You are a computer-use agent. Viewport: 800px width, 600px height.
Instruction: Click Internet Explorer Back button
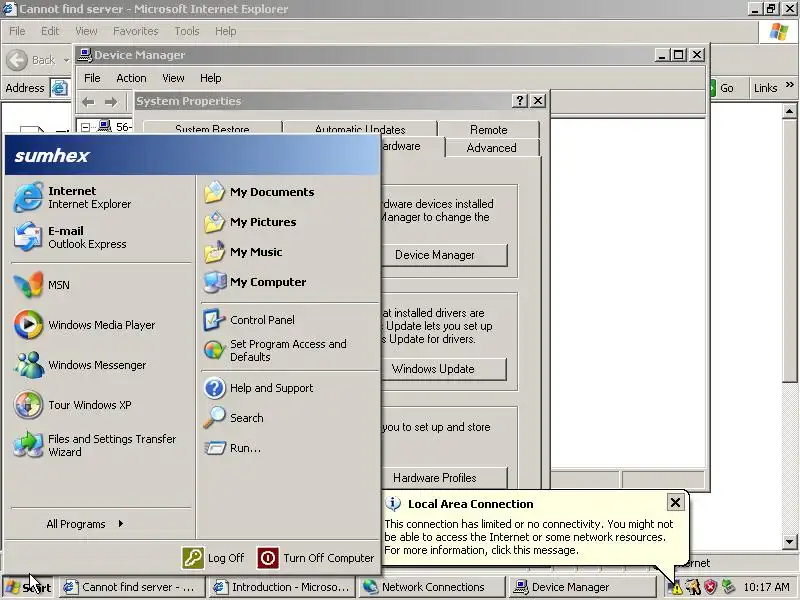32,60
